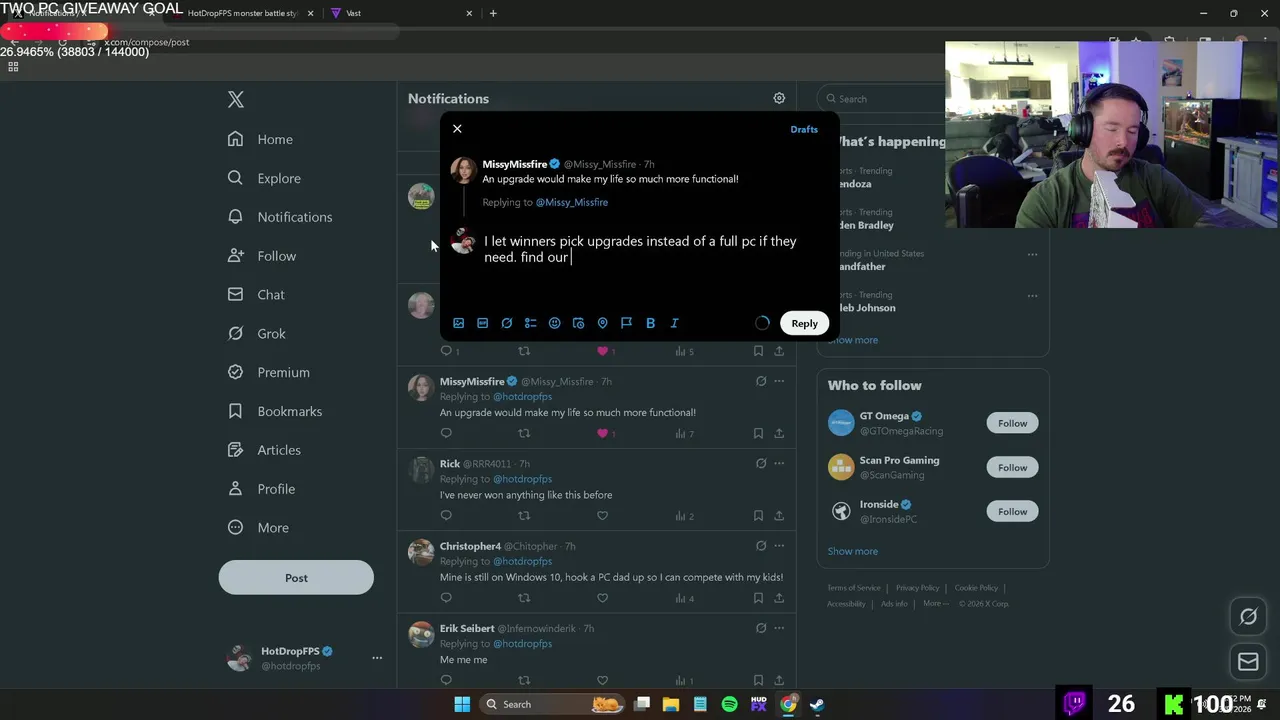Open Home in sidebar

pos(260,139)
